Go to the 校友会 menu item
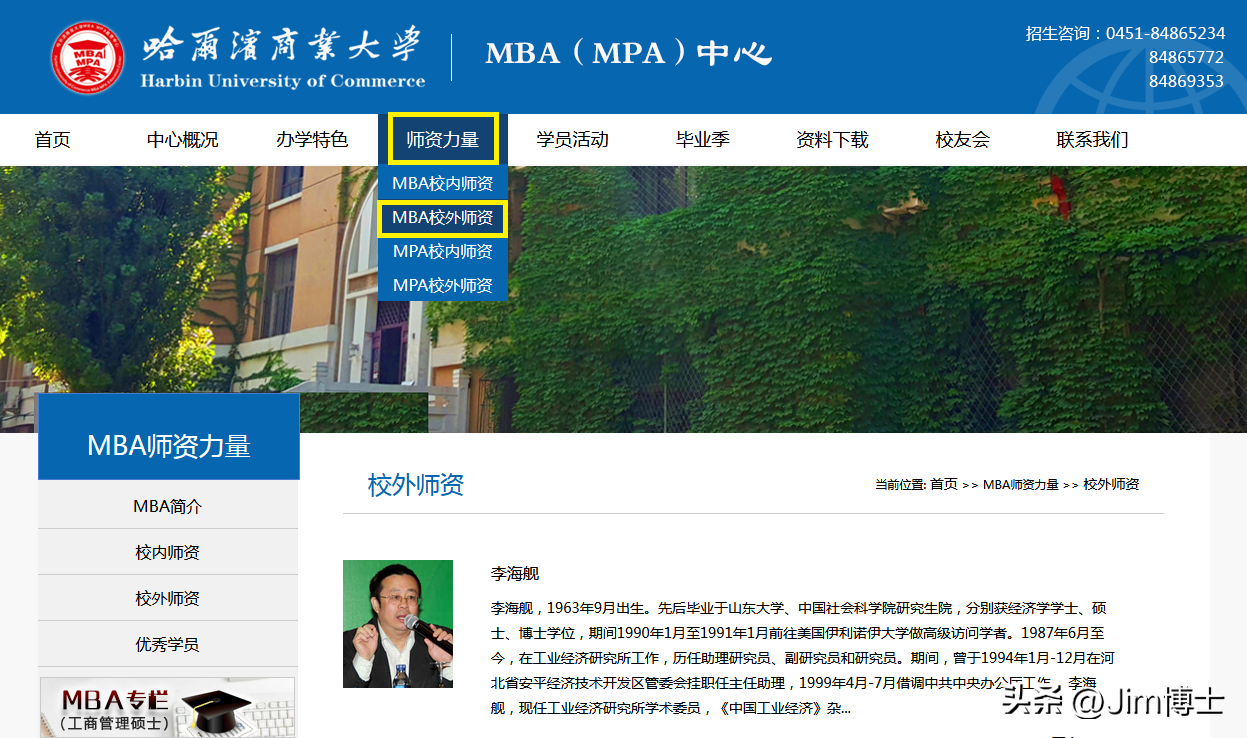This screenshot has width=1247, height=738. point(962,140)
